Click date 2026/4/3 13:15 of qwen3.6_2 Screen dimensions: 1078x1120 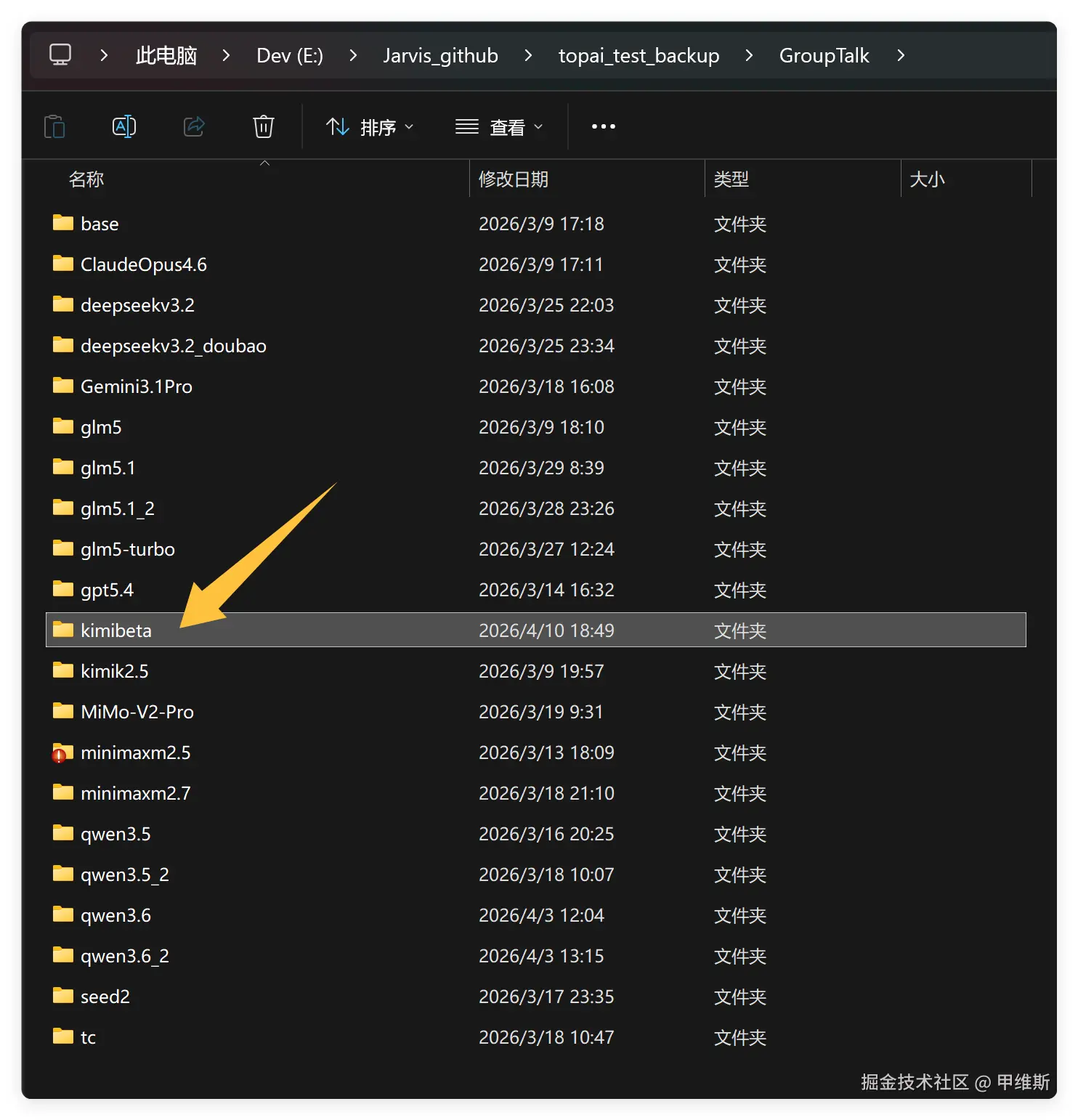click(541, 956)
